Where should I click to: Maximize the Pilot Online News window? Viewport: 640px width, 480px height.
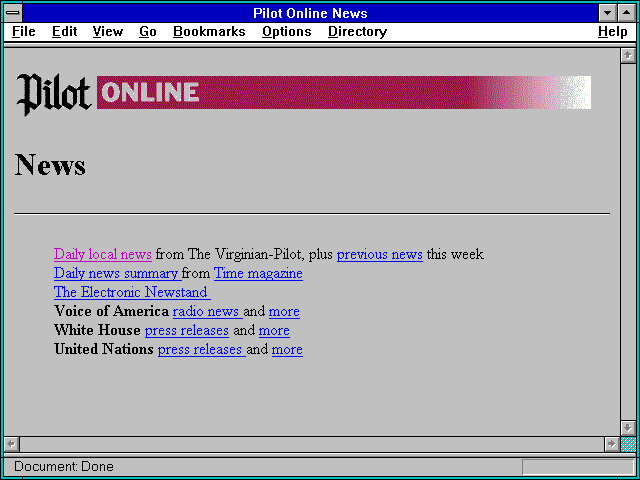627,13
